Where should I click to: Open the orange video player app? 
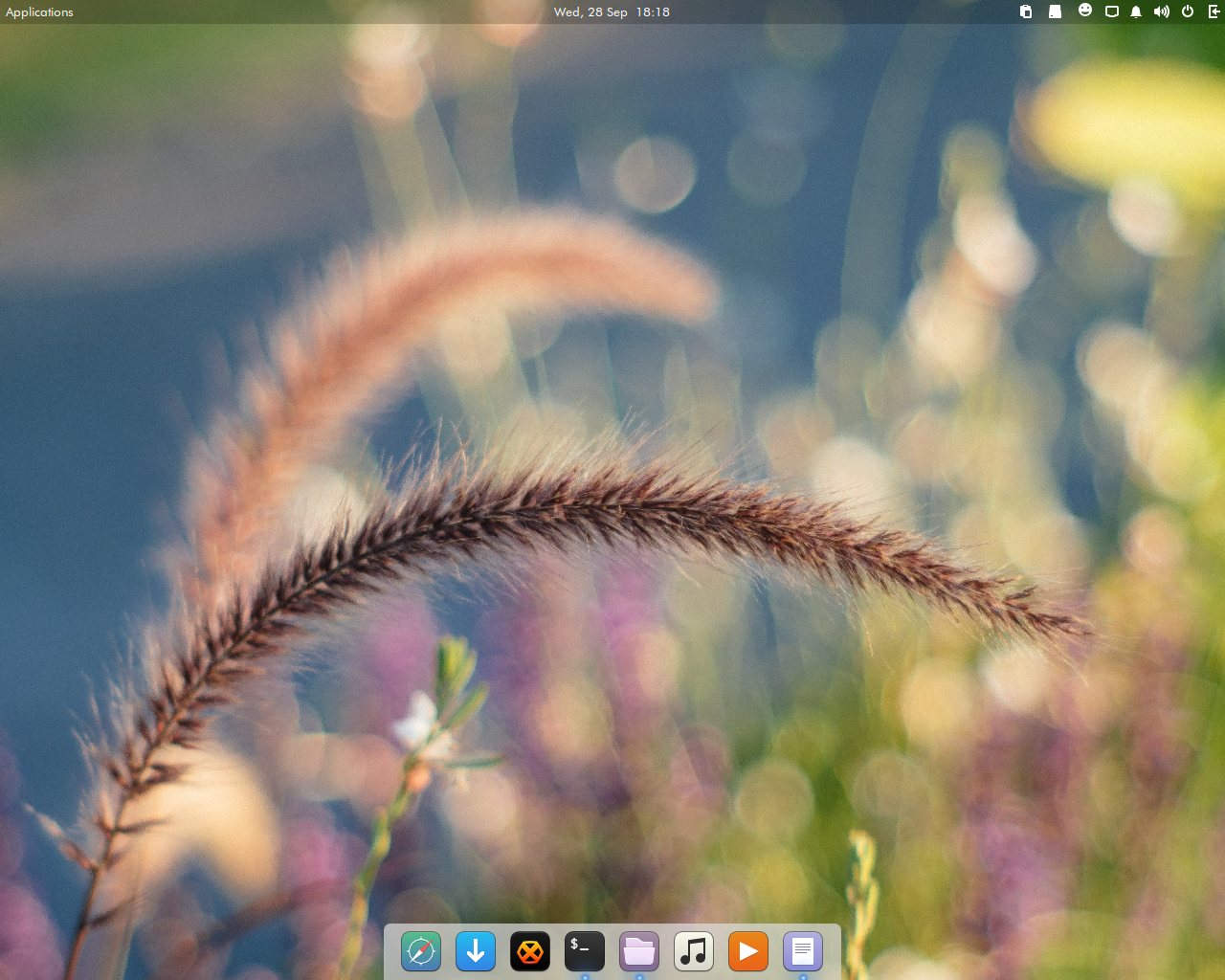pos(748,951)
